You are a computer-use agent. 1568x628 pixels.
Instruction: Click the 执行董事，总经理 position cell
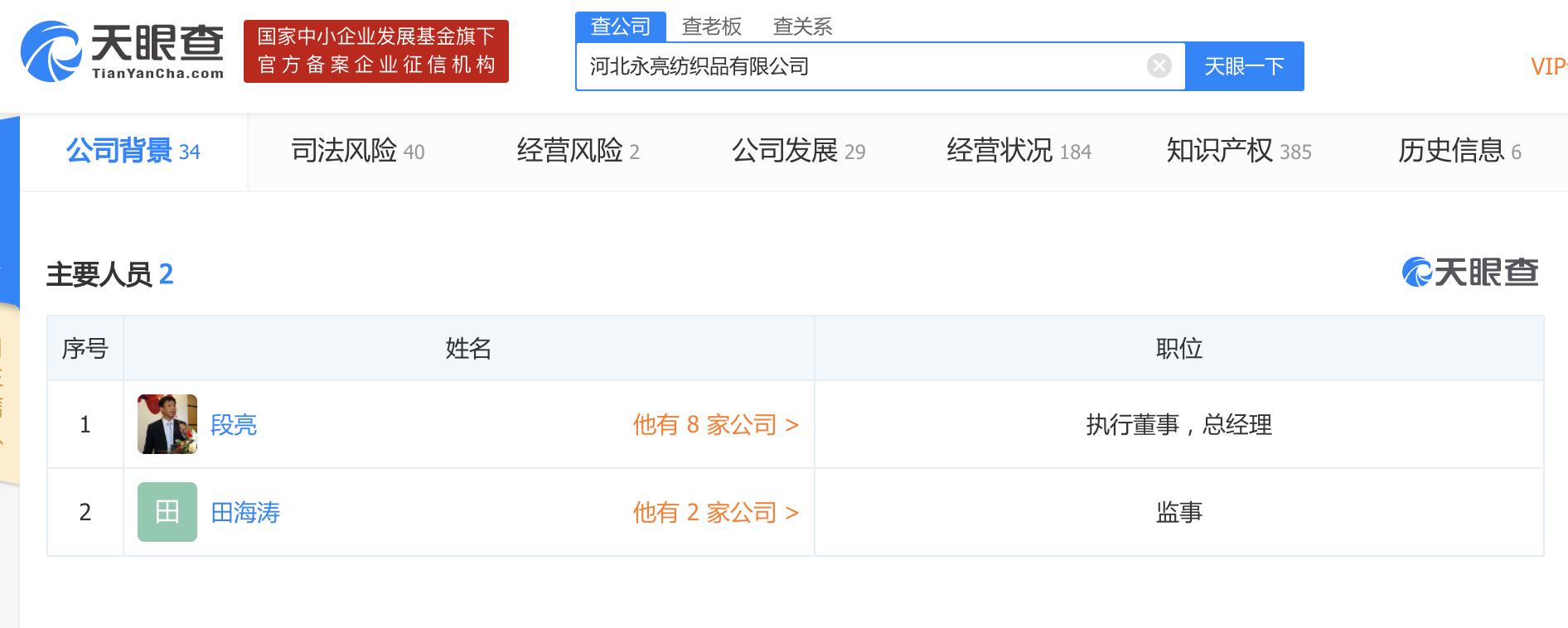tap(1178, 425)
